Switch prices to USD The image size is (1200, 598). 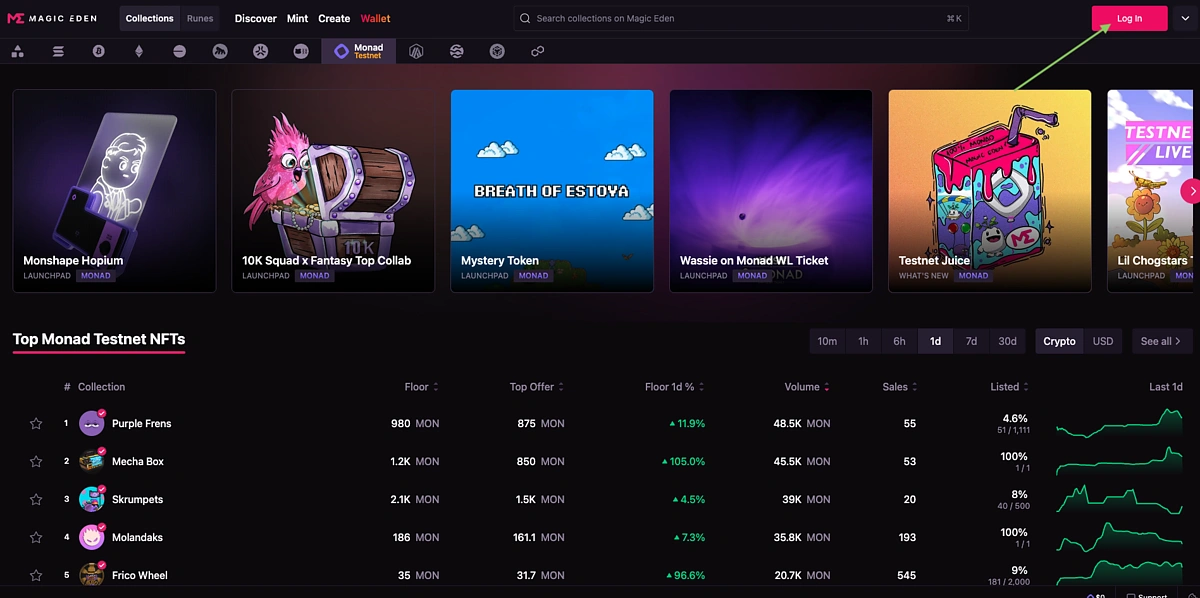click(x=1103, y=341)
